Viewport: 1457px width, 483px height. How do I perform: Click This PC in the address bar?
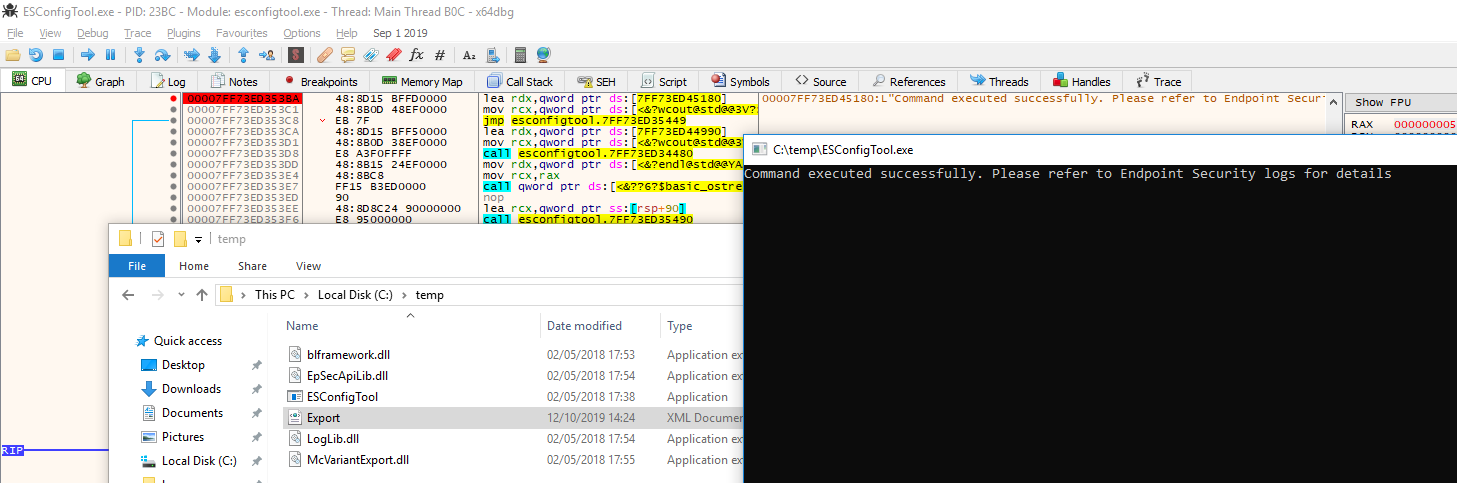point(274,295)
